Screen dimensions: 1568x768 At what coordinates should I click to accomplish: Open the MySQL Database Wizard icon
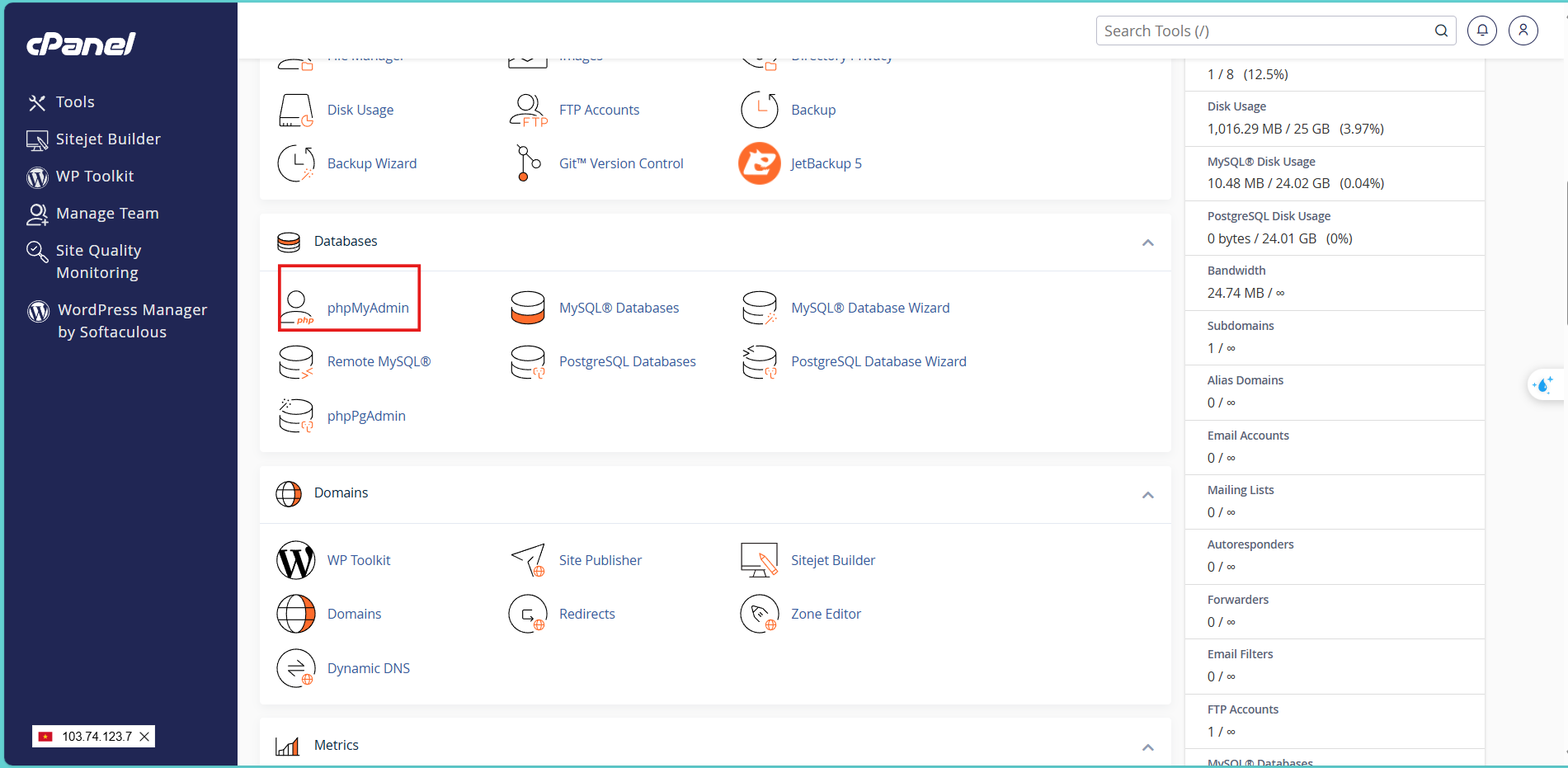pyautogui.click(x=760, y=308)
